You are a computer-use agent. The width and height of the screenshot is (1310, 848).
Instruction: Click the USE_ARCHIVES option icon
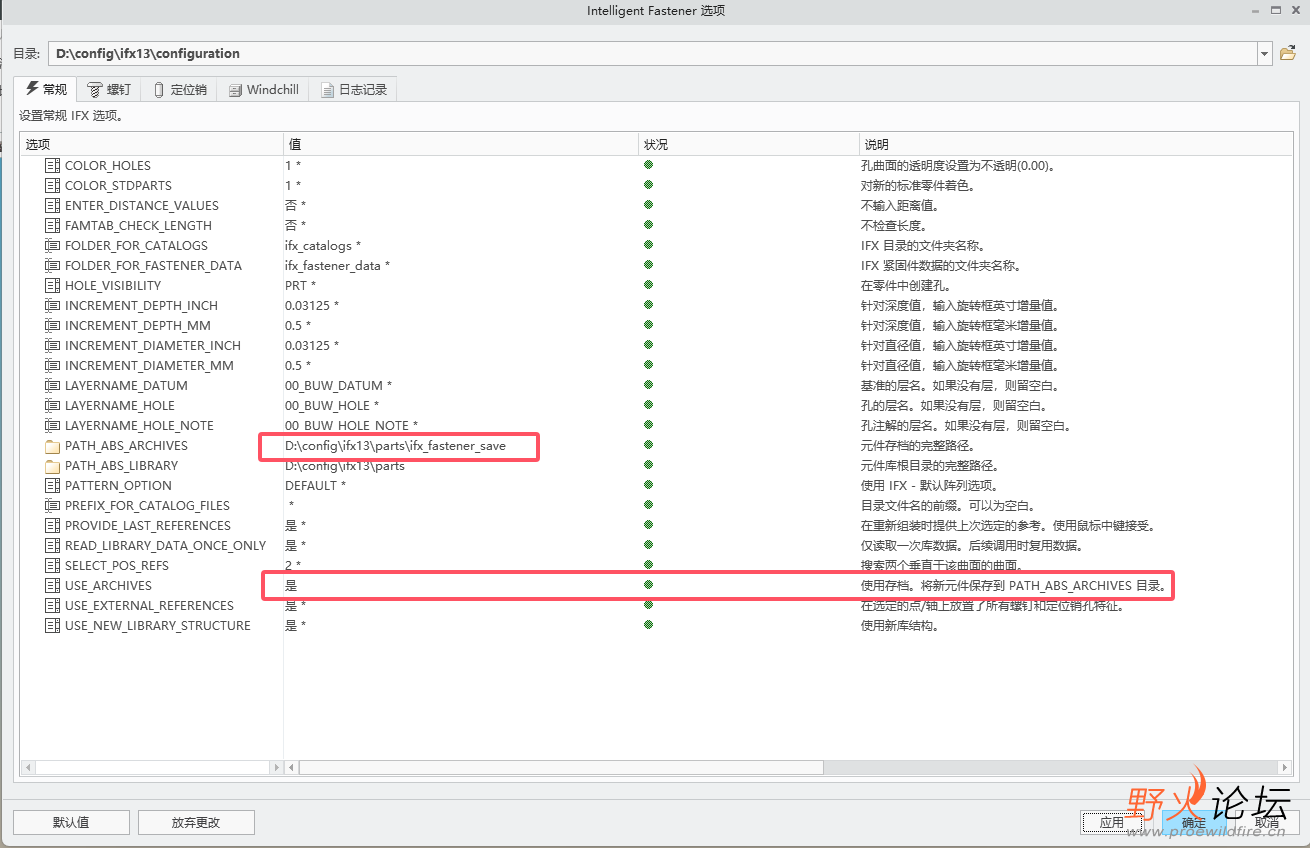tap(53, 586)
